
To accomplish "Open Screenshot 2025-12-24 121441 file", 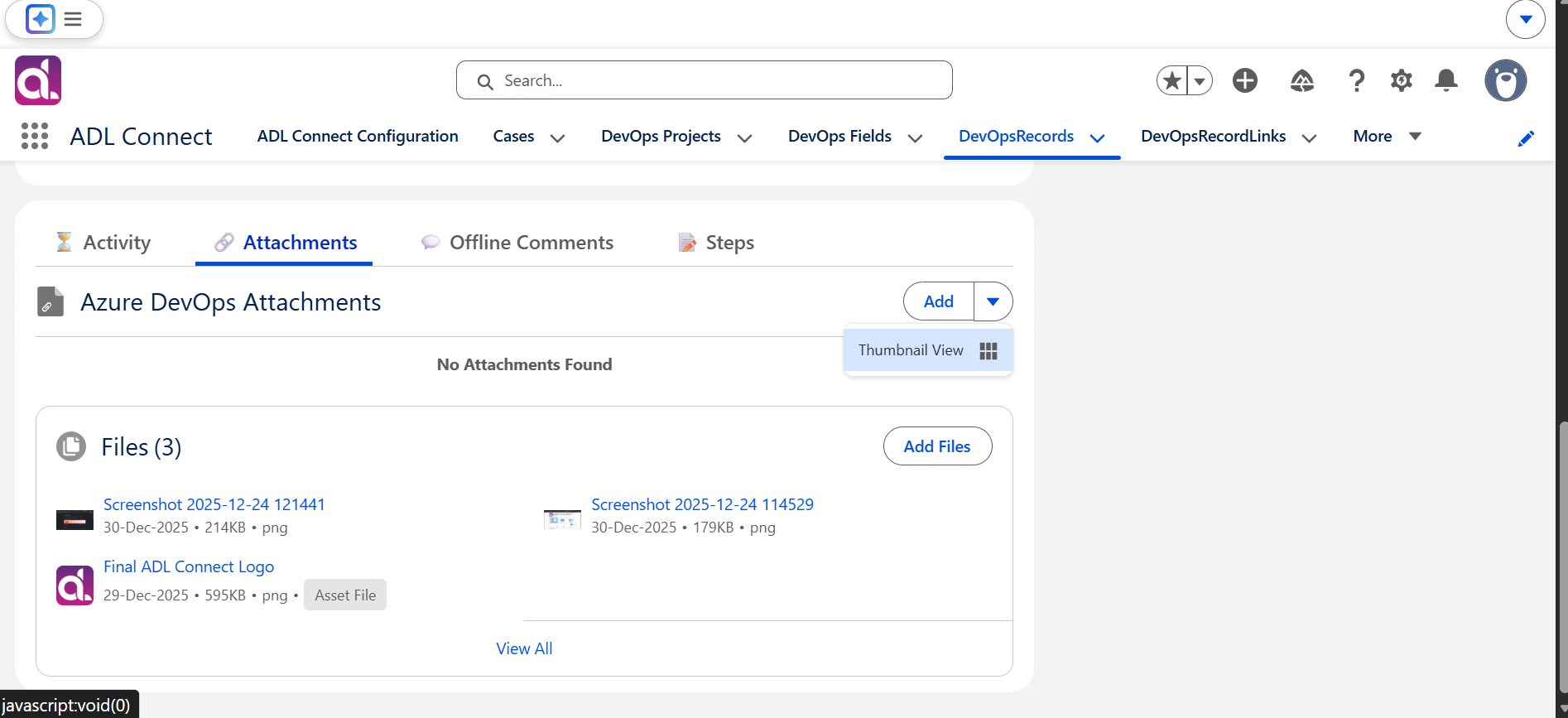I will (214, 504).
